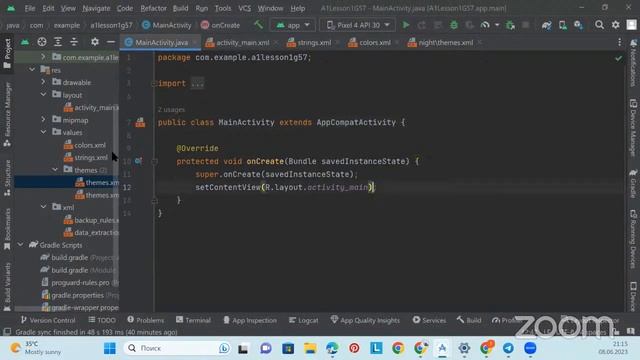Open Bookmarks side tab
The width and height of the screenshot is (640, 360).
[7, 229]
